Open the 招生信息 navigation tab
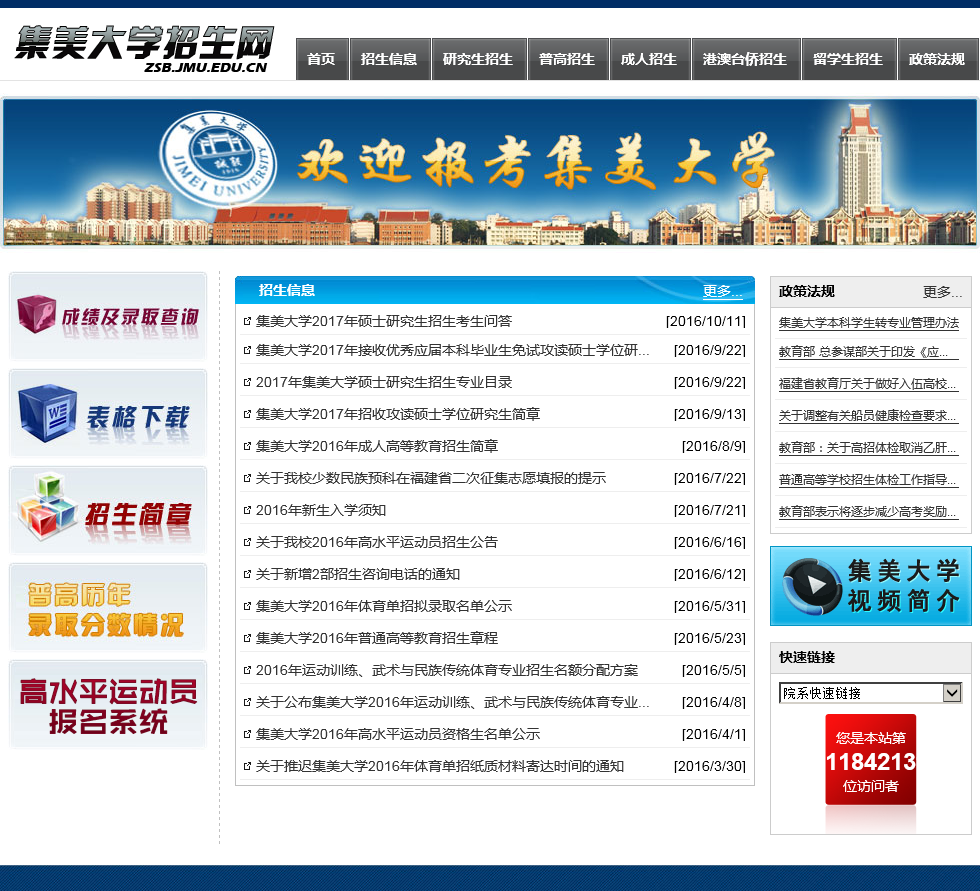This screenshot has width=980, height=891. point(390,59)
